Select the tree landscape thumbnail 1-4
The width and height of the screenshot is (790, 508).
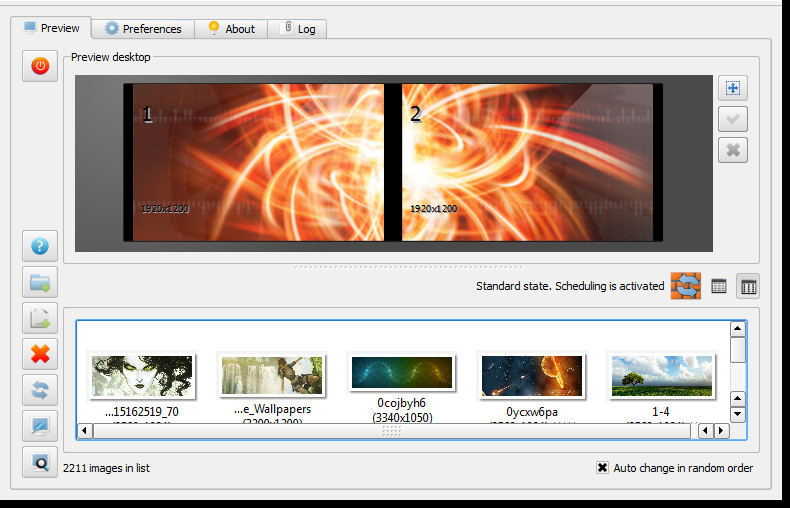click(x=662, y=376)
